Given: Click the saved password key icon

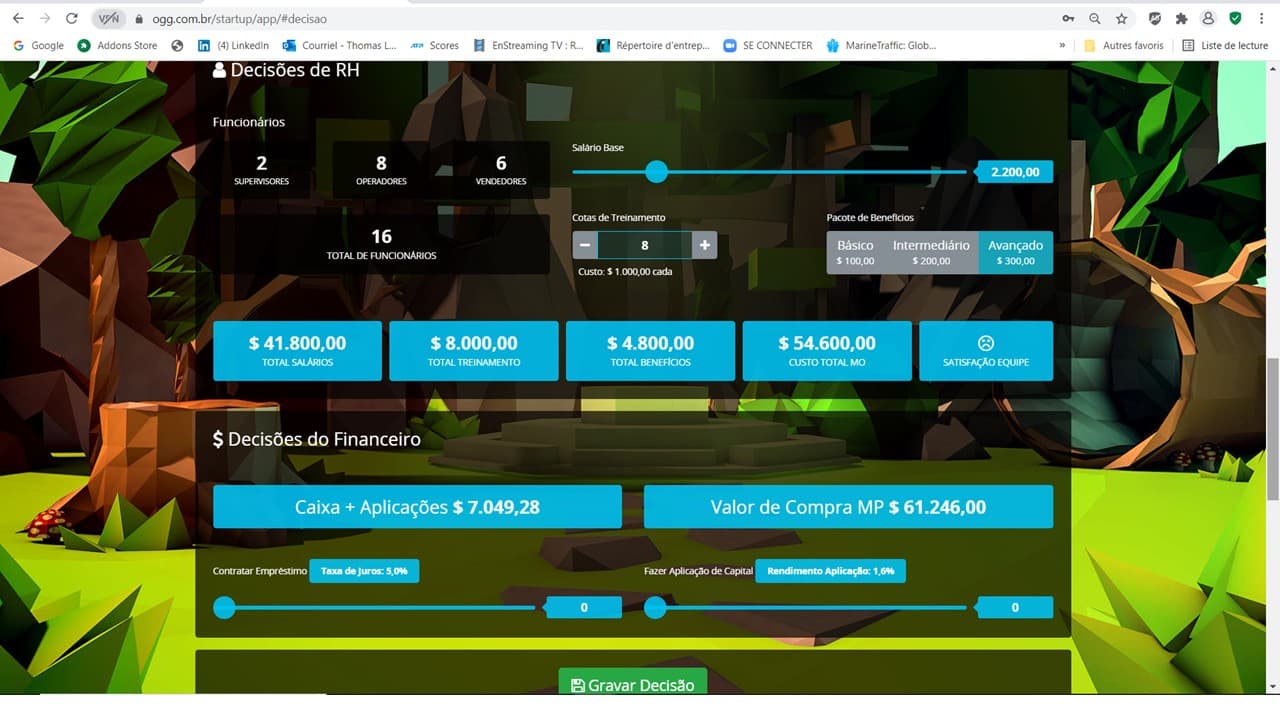Looking at the screenshot, I should [1068, 18].
